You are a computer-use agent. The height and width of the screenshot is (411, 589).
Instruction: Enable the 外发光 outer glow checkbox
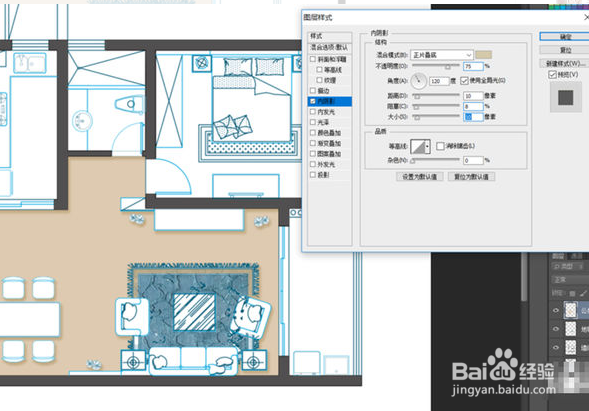point(313,164)
